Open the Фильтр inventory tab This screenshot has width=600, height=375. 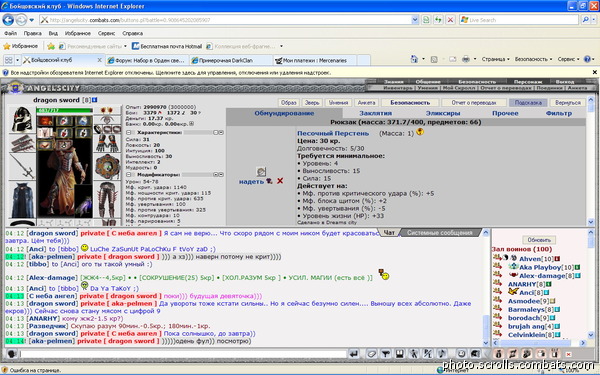(x=559, y=113)
